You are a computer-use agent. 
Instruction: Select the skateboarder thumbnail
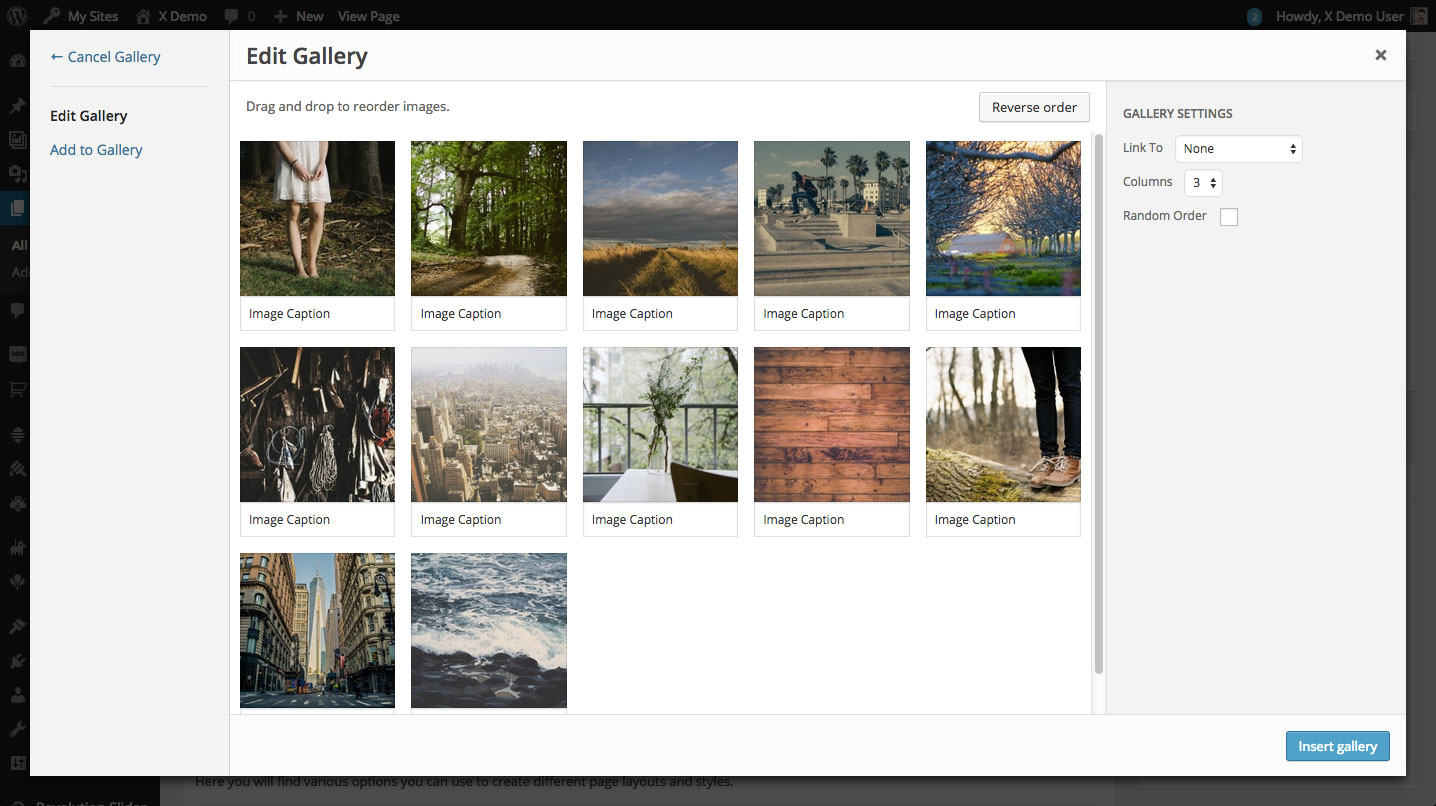point(832,218)
